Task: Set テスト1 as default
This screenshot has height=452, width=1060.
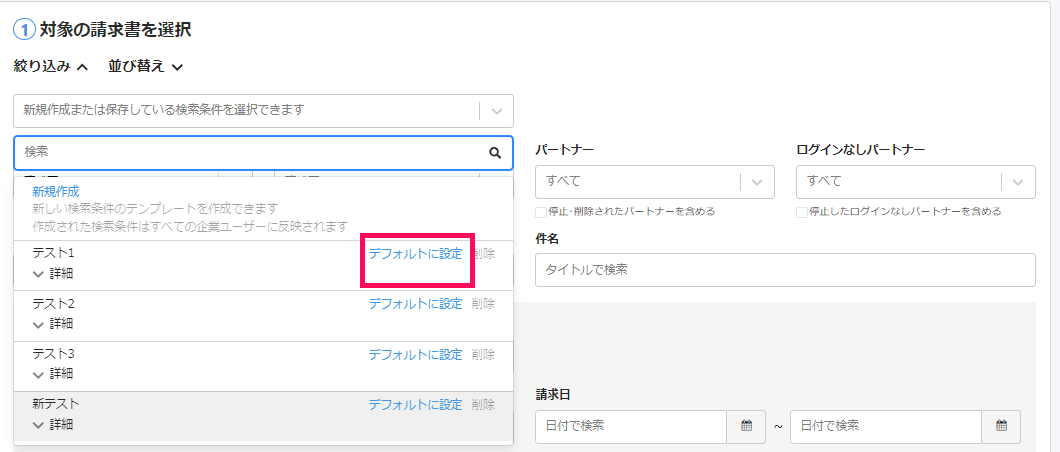Action: [x=415, y=254]
